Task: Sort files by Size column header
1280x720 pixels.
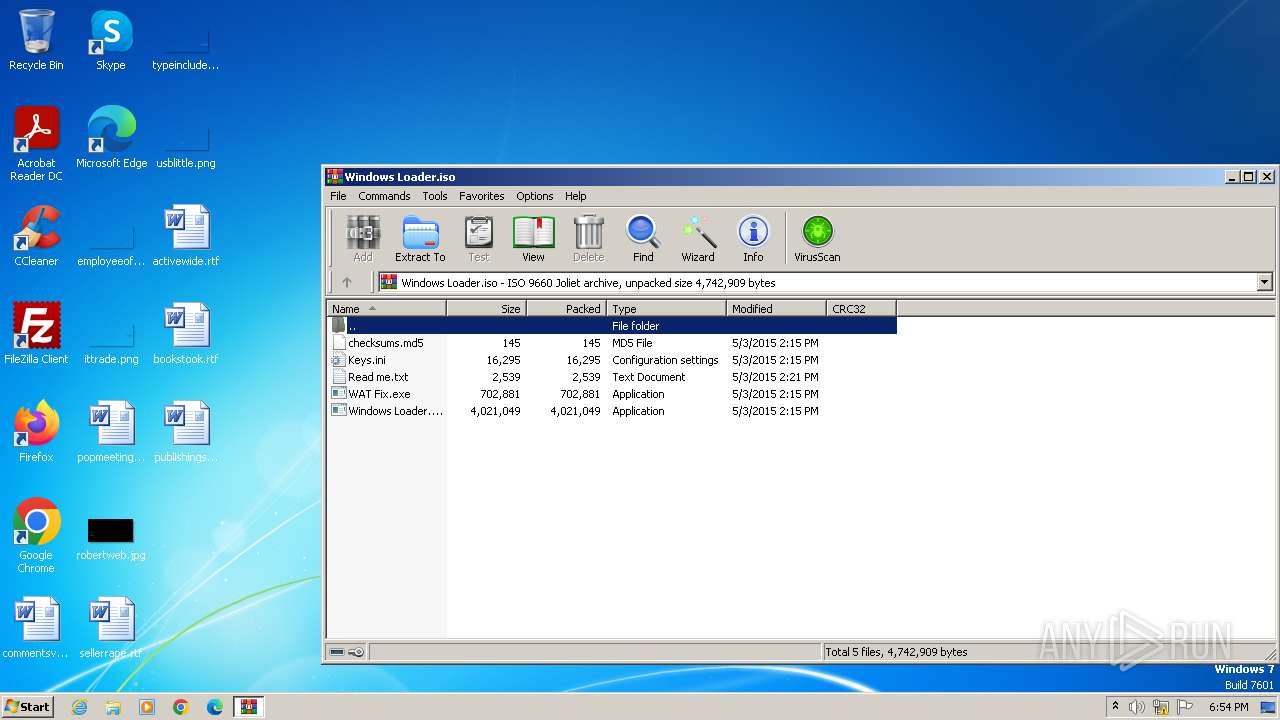Action: [x=486, y=309]
